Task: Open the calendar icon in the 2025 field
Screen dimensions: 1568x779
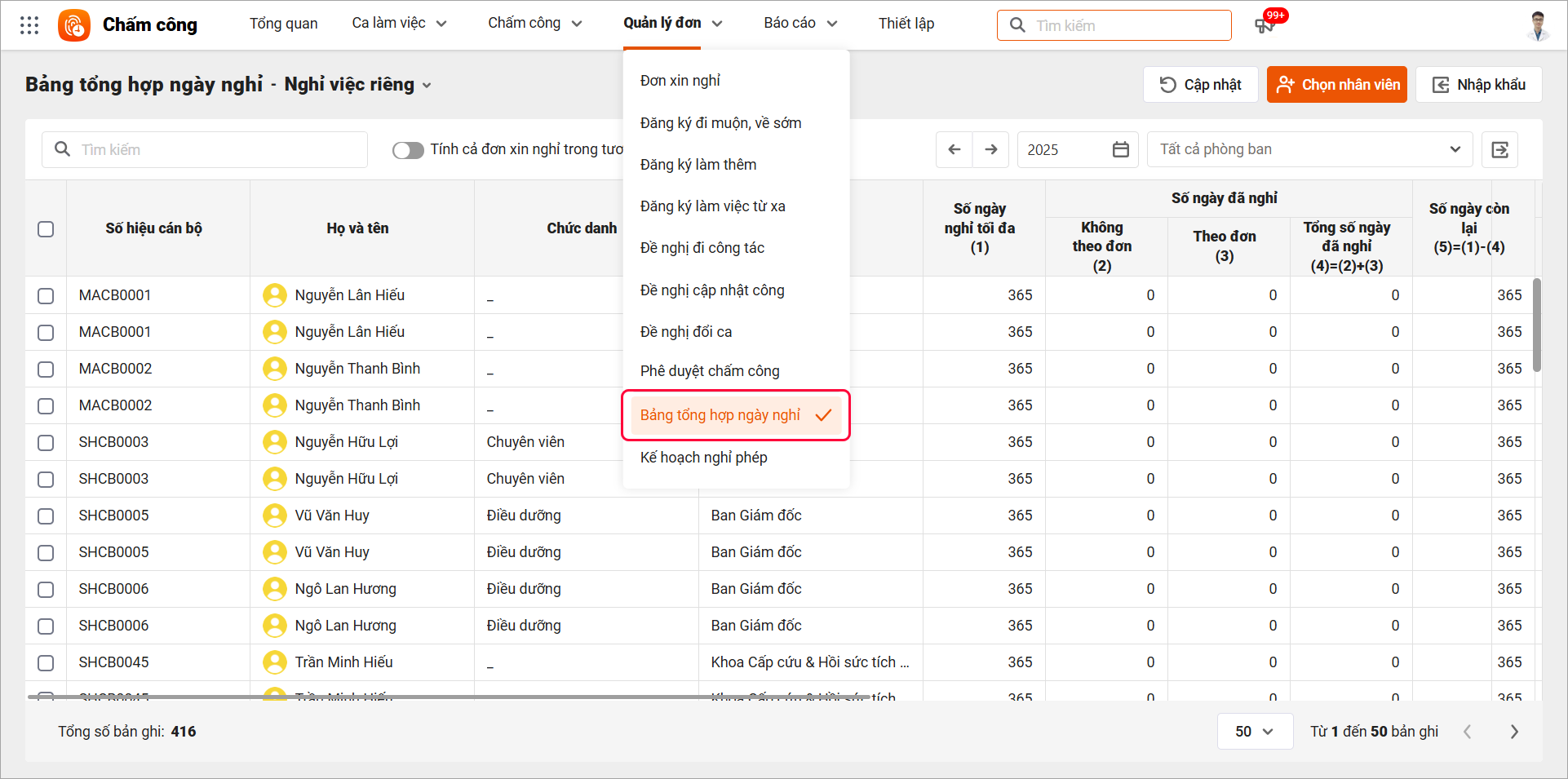Action: [x=1121, y=149]
